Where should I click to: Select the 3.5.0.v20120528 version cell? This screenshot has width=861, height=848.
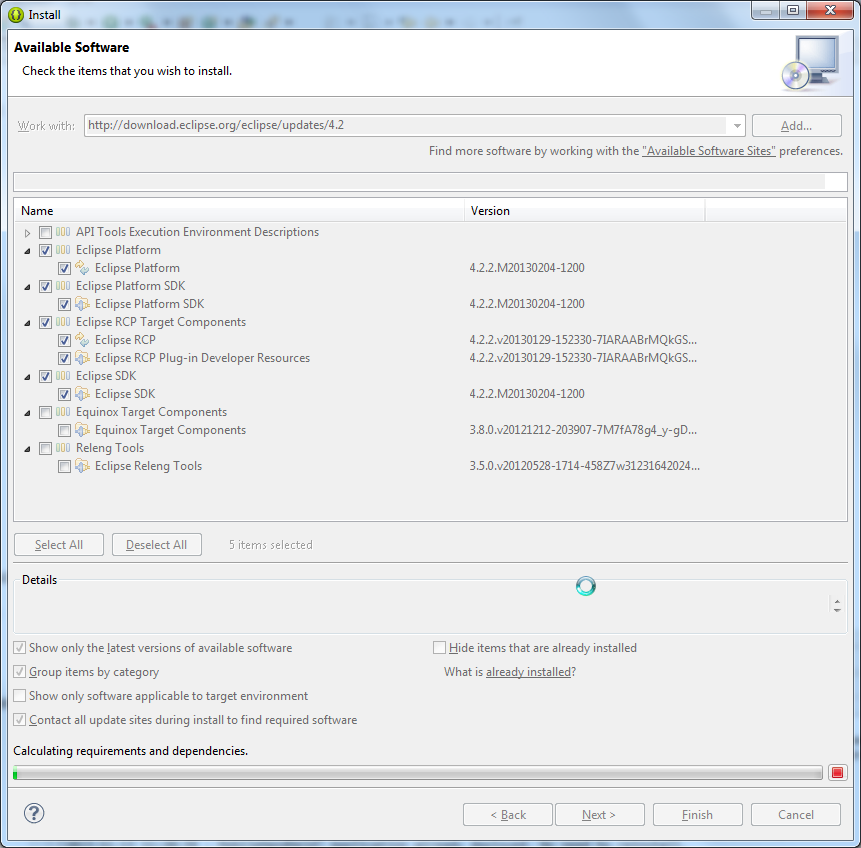coord(584,466)
